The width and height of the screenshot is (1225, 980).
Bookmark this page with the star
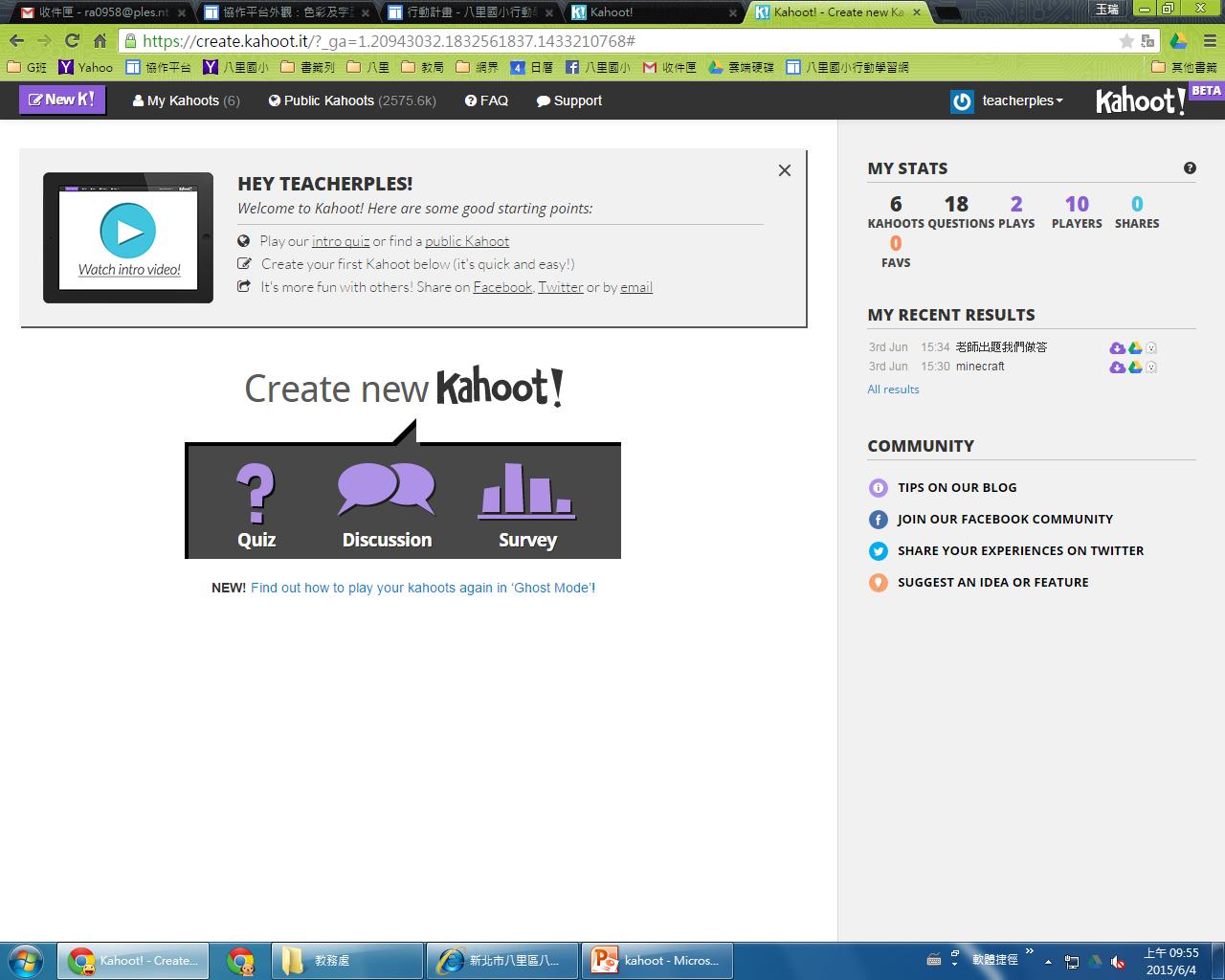click(1126, 41)
